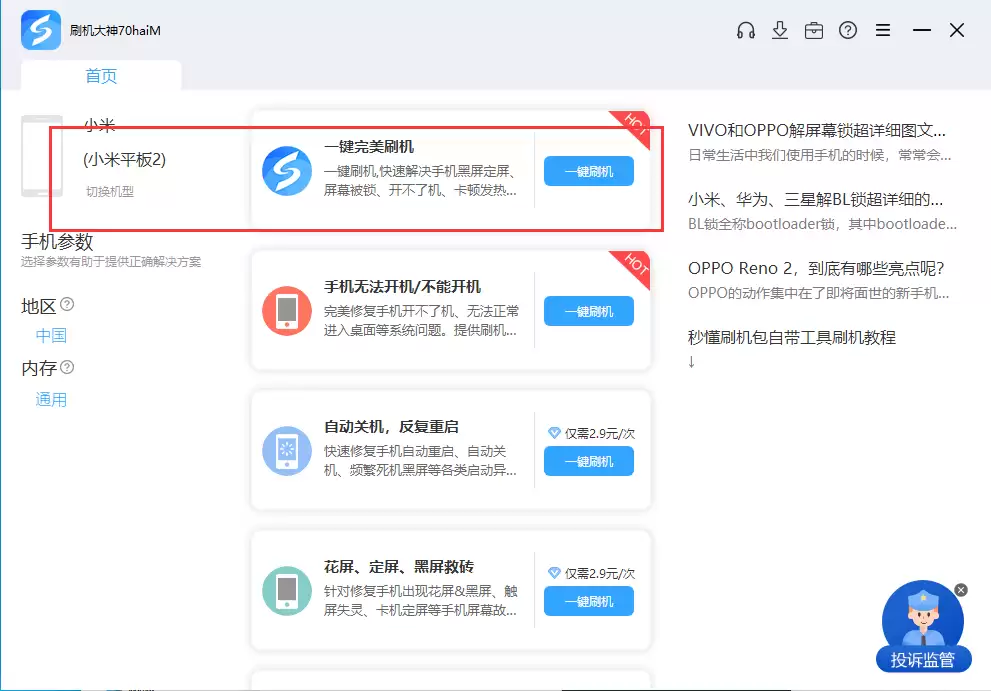Open the download icon in top toolbar
The width and height of the screenshot is (991, 691).
pyautogui.click(x=780, y=30)
